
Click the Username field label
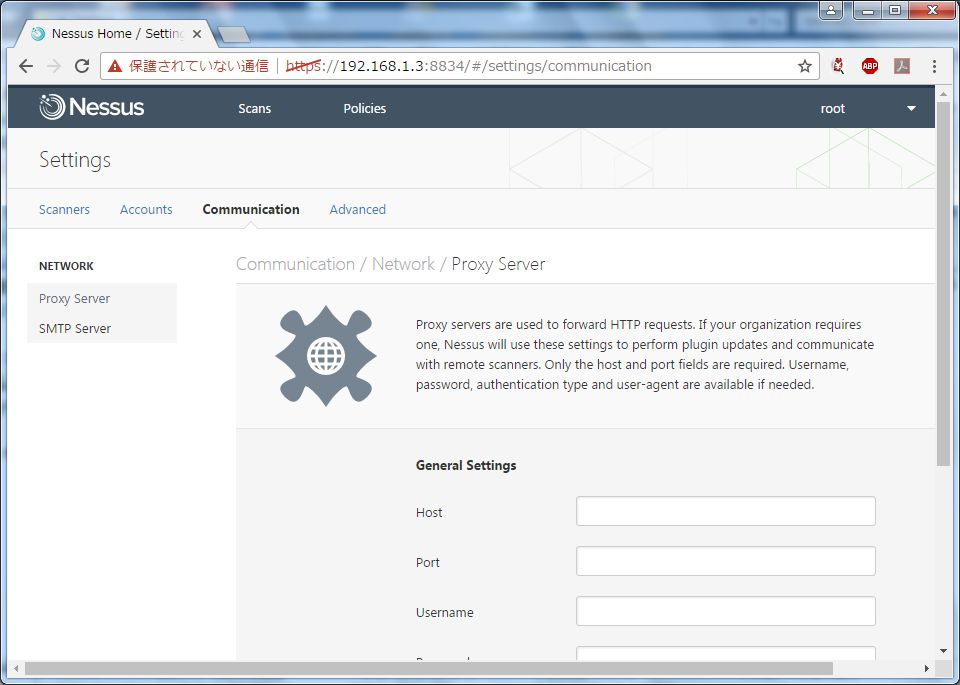click(444, 612)
